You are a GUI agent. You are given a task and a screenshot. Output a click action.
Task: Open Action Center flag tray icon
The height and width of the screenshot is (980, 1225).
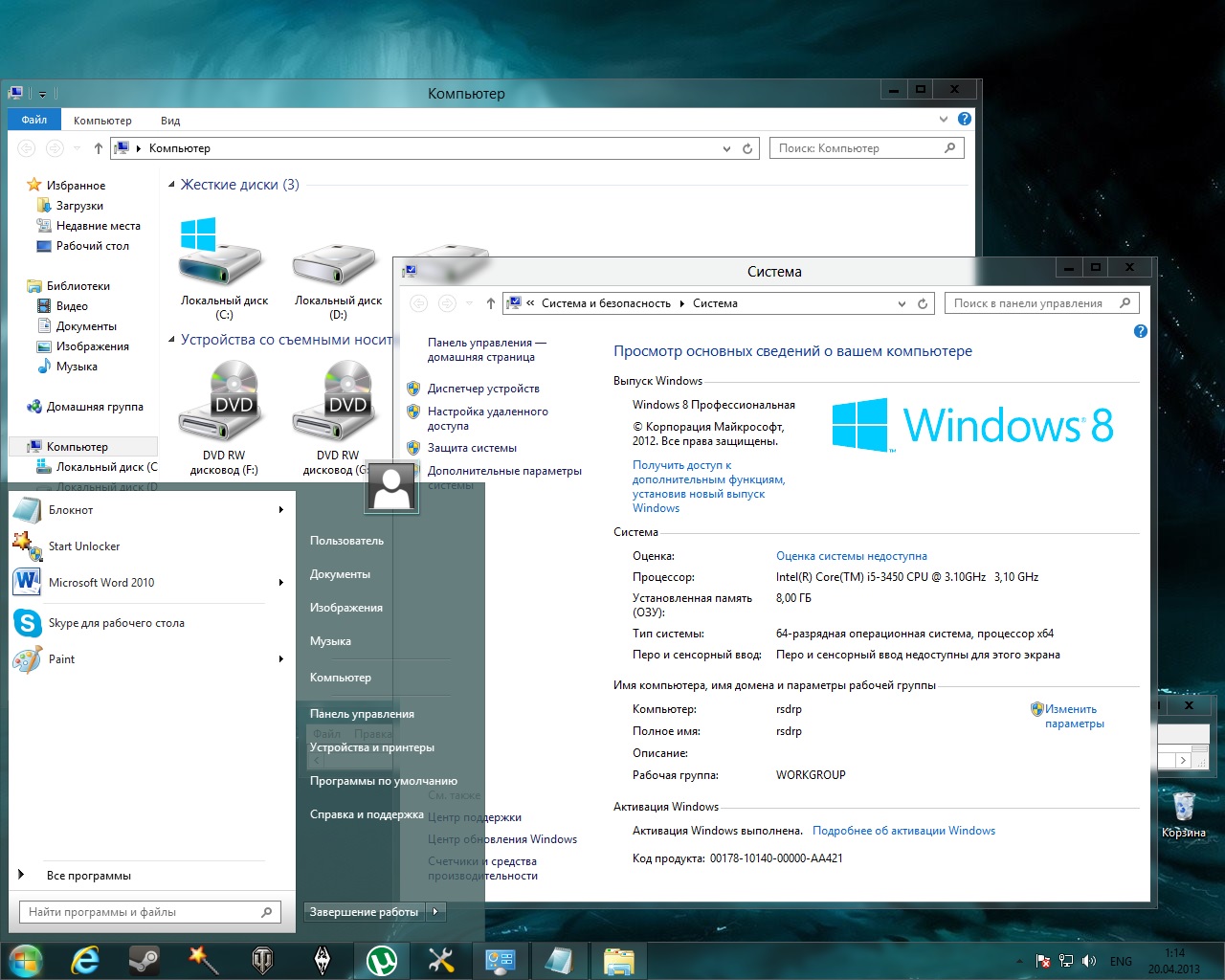1044,961
